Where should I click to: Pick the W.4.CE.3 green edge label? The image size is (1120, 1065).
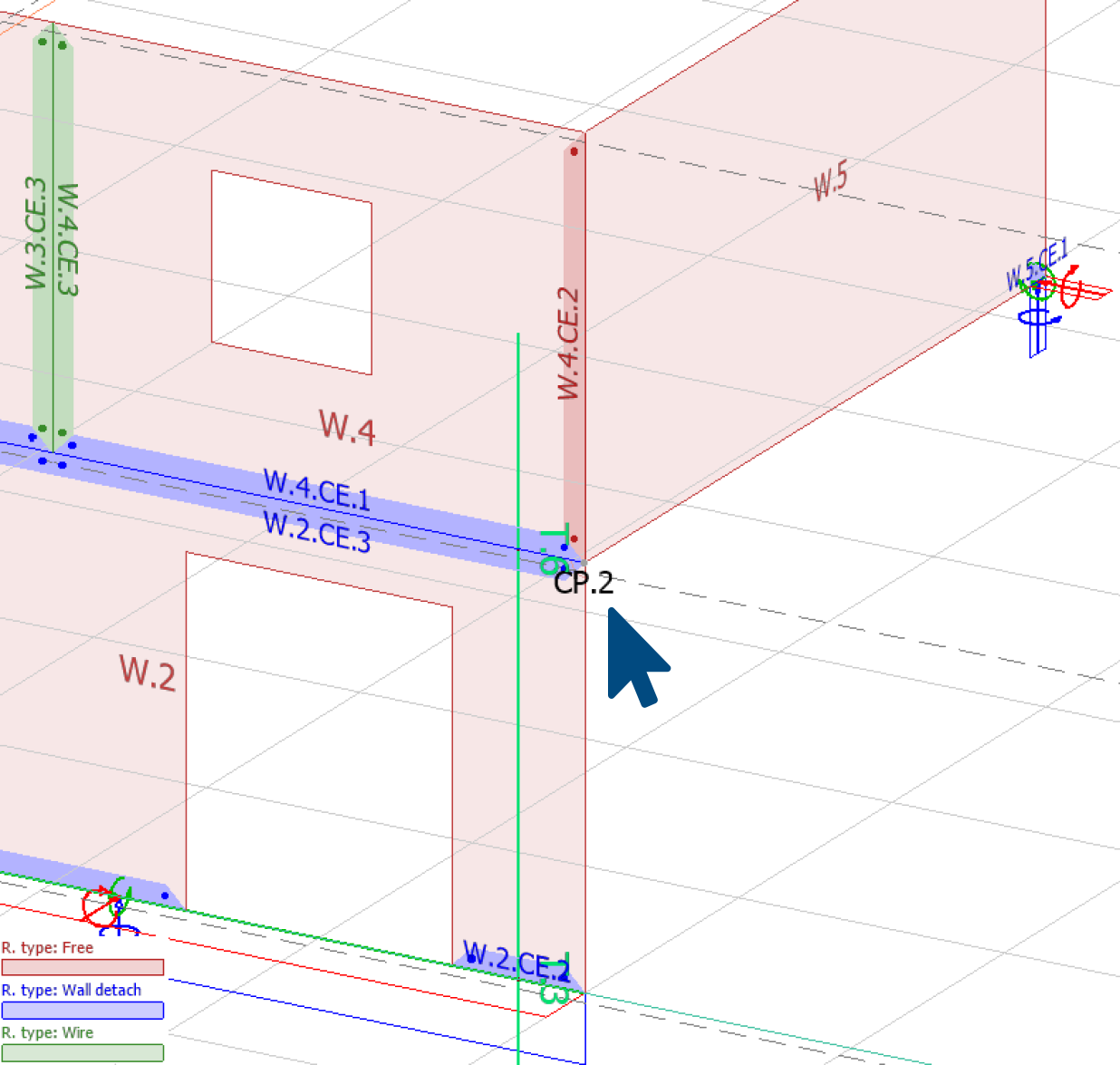(68, 239)
